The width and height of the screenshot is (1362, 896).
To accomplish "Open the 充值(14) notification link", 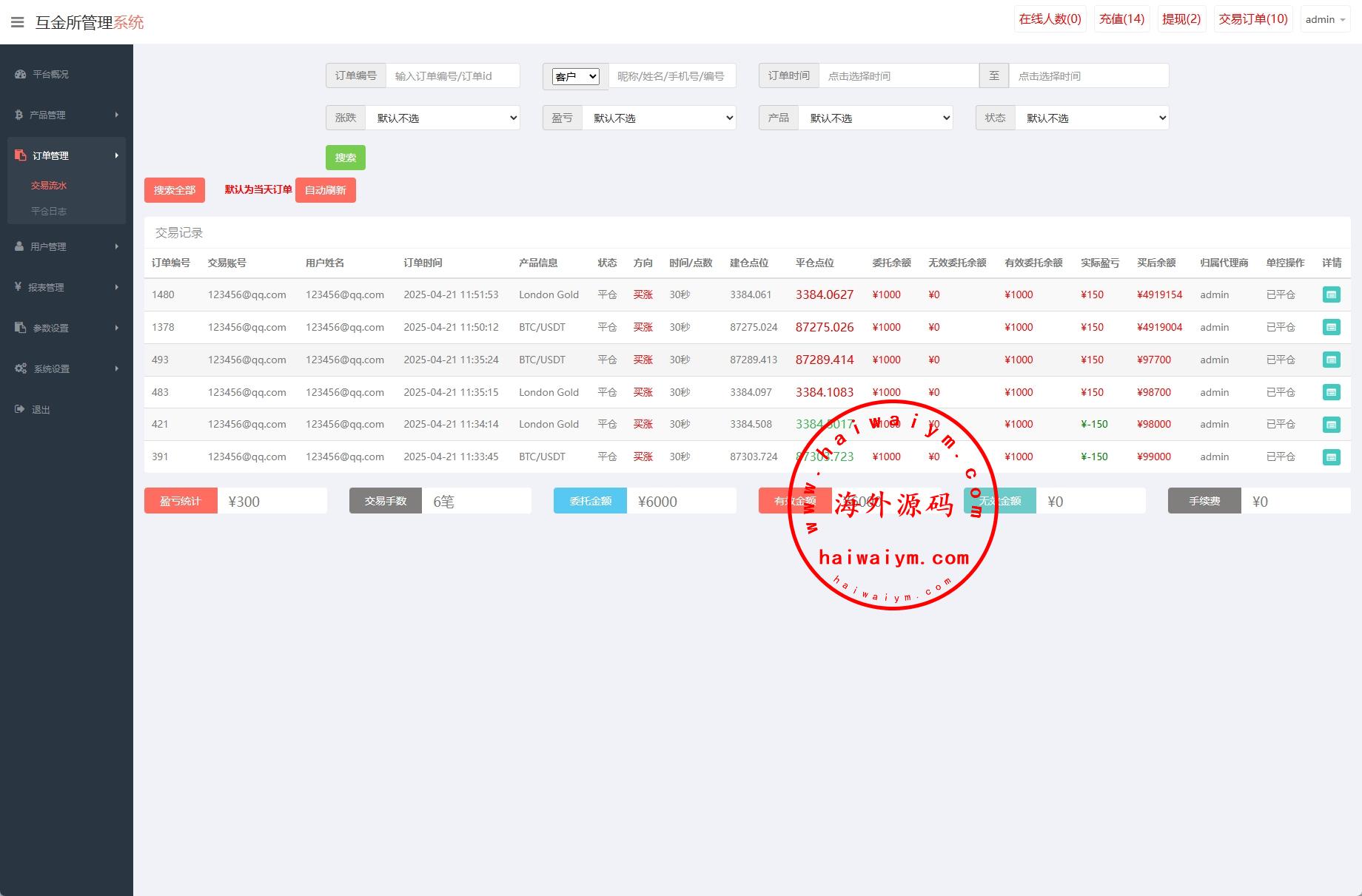I will tap(1121, 19).
